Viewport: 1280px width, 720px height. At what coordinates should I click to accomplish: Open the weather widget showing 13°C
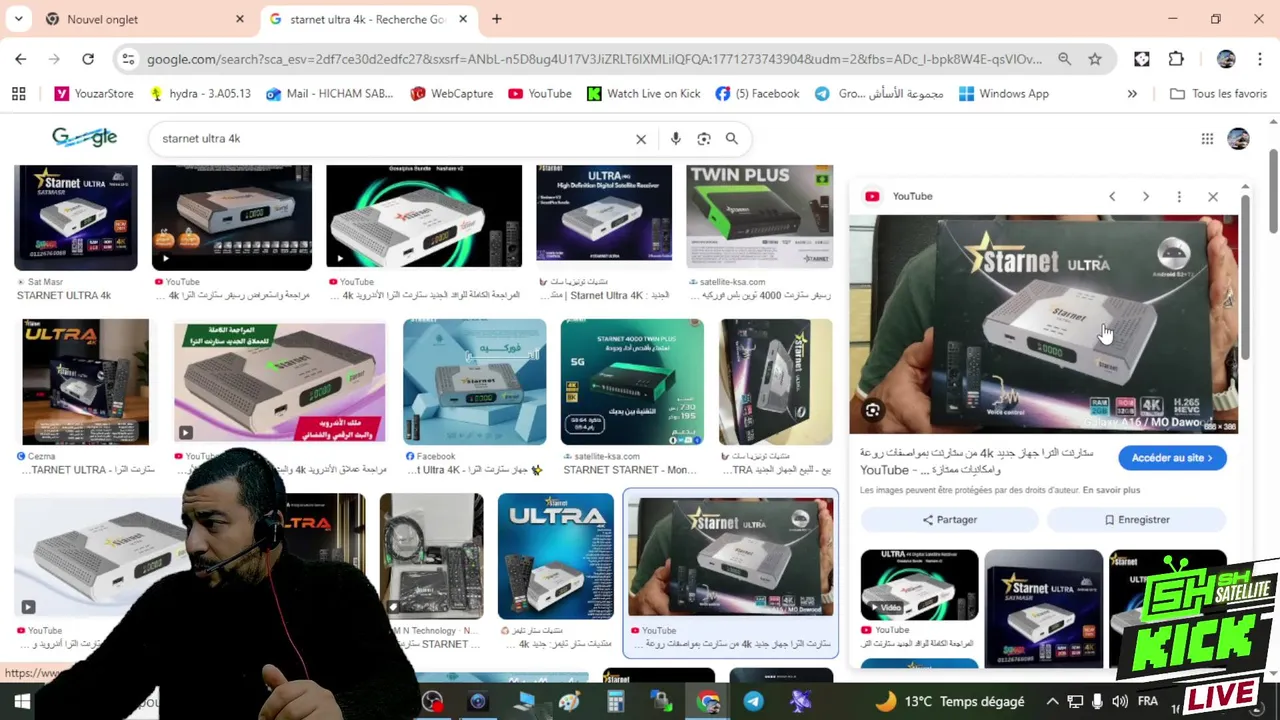click(x=948, y=702)
